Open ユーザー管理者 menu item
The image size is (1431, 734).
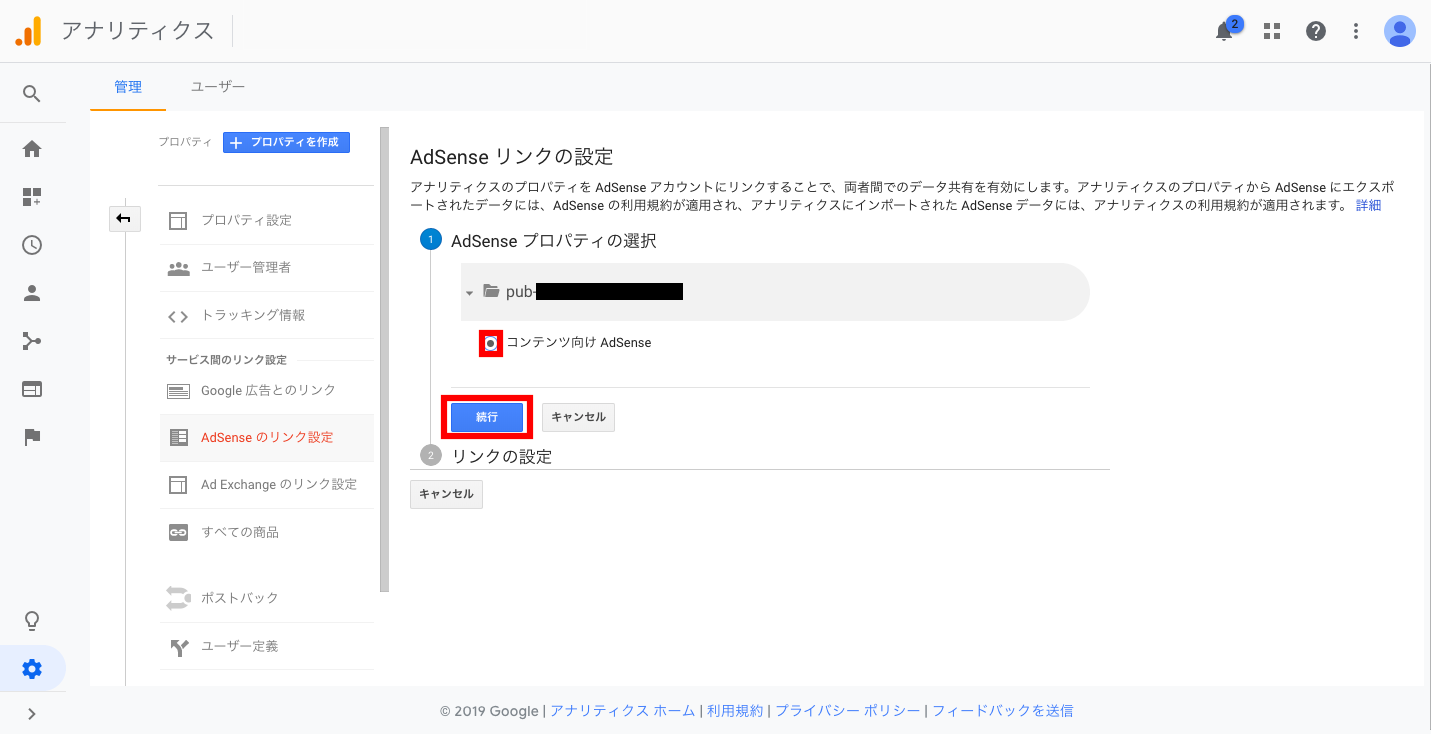pos(266,268)
